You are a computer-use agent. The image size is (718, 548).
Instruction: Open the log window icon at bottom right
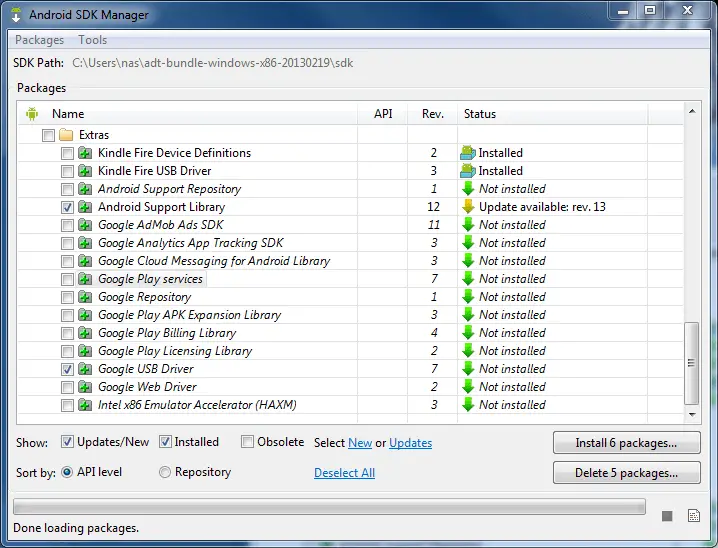coord(695,515)
